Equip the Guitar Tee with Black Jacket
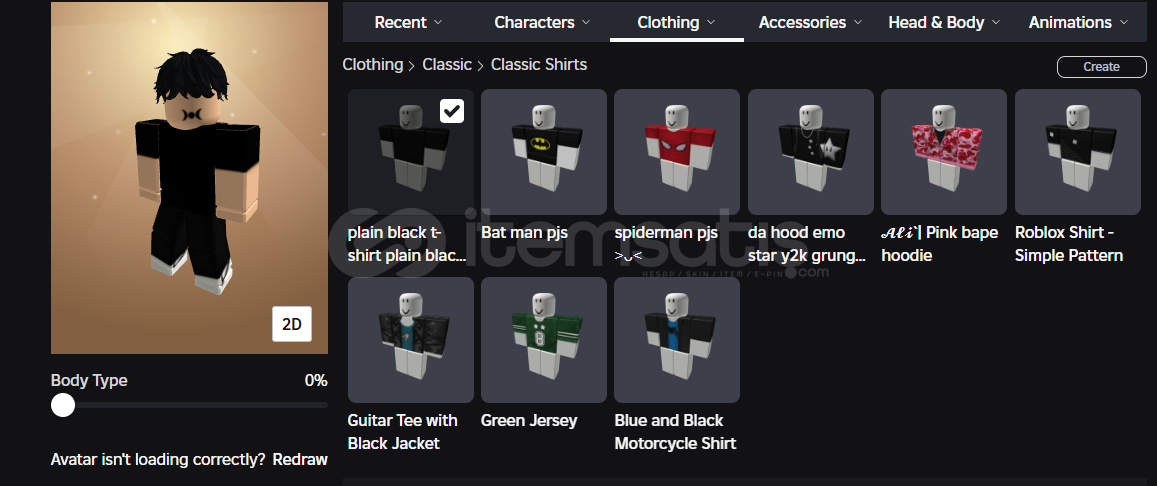This screenshot has width=1157, height=486. click(410, 340)
